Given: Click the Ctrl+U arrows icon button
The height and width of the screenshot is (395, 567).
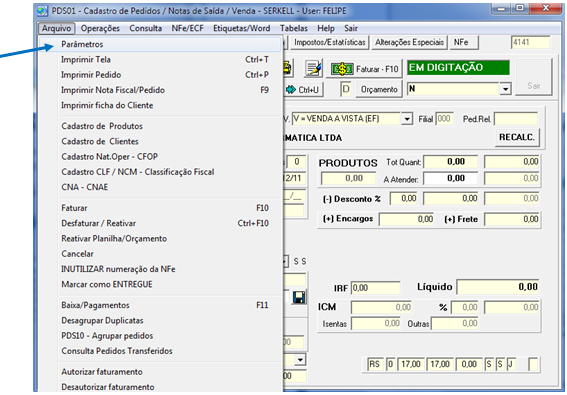Looking at the screenshot, I should [303, 89].
